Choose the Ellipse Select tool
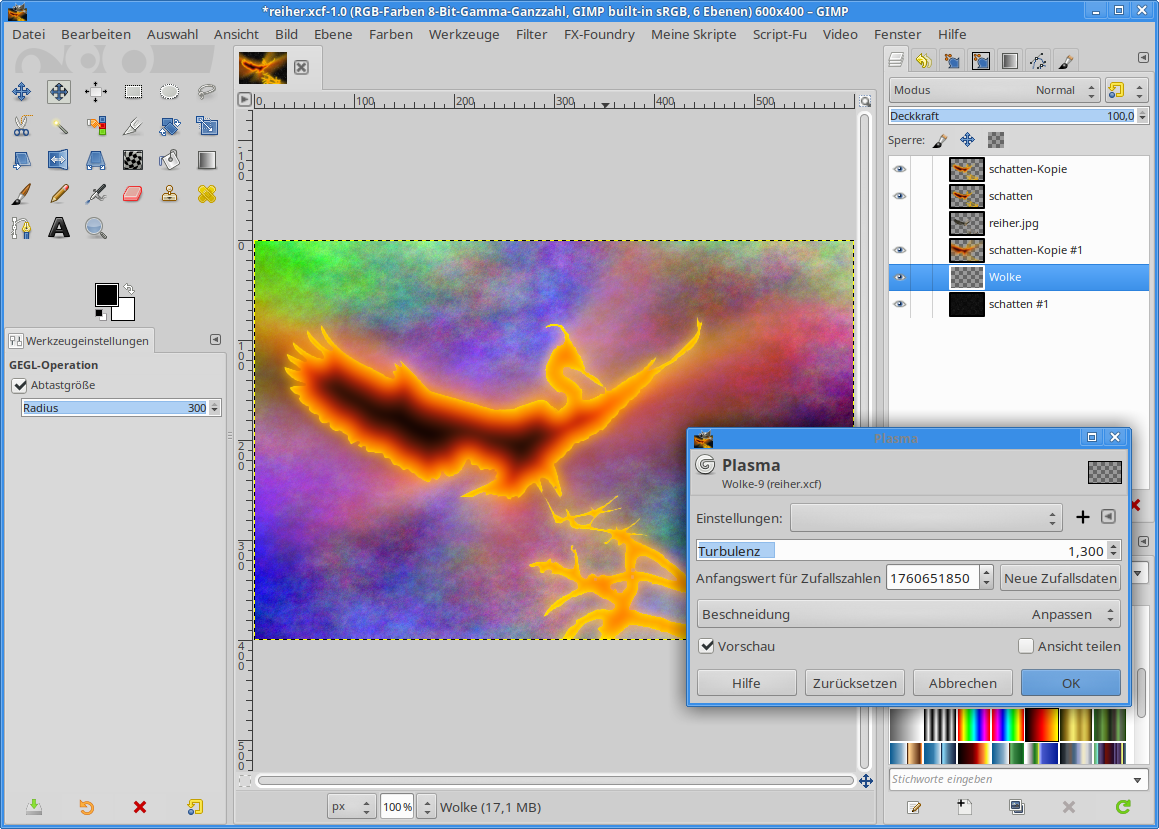The image size is (1159, 829). (x=170, y=92)
